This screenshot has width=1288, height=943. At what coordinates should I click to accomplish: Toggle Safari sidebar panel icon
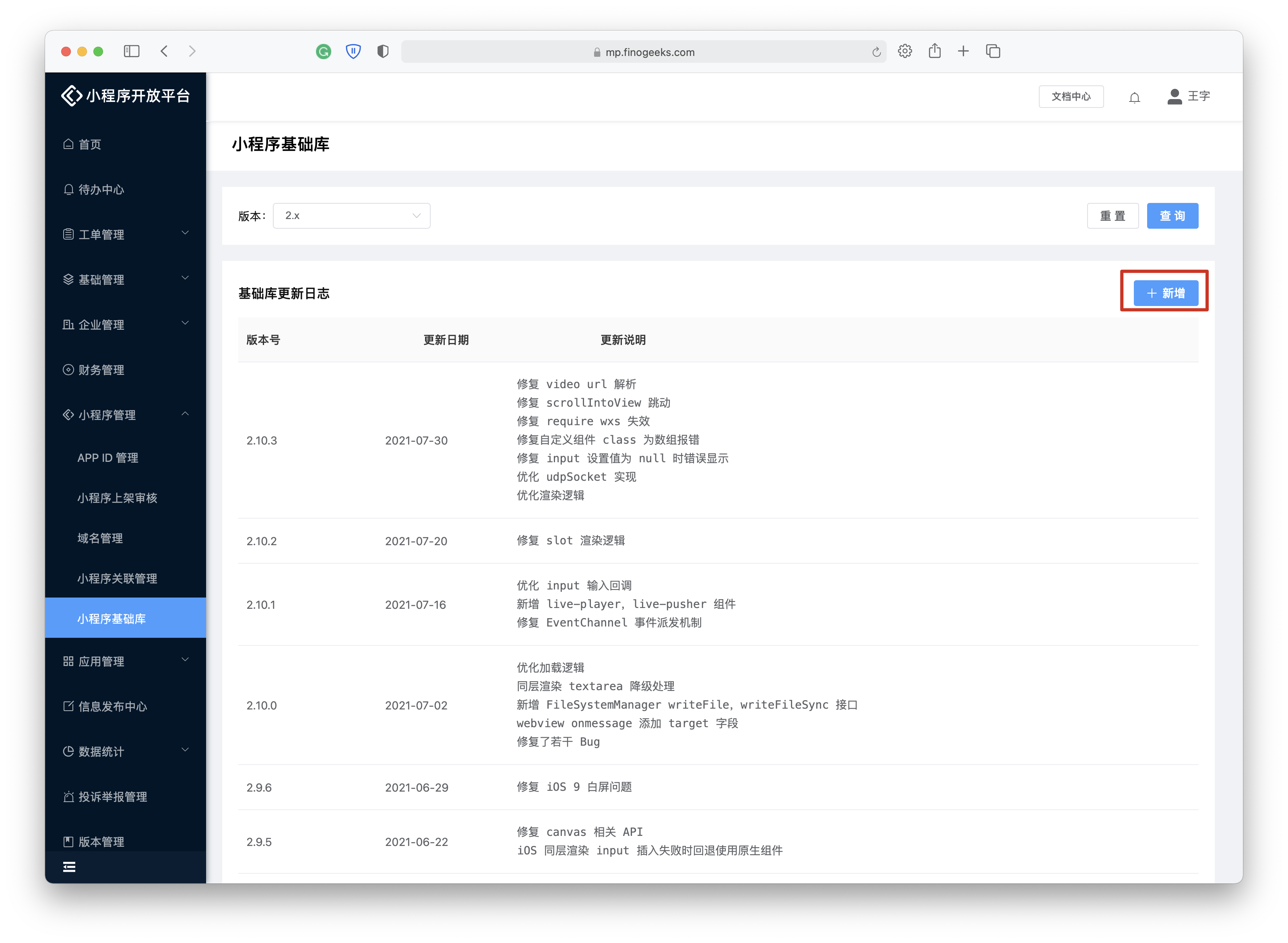pyautogui.click(x=132, y=52)
